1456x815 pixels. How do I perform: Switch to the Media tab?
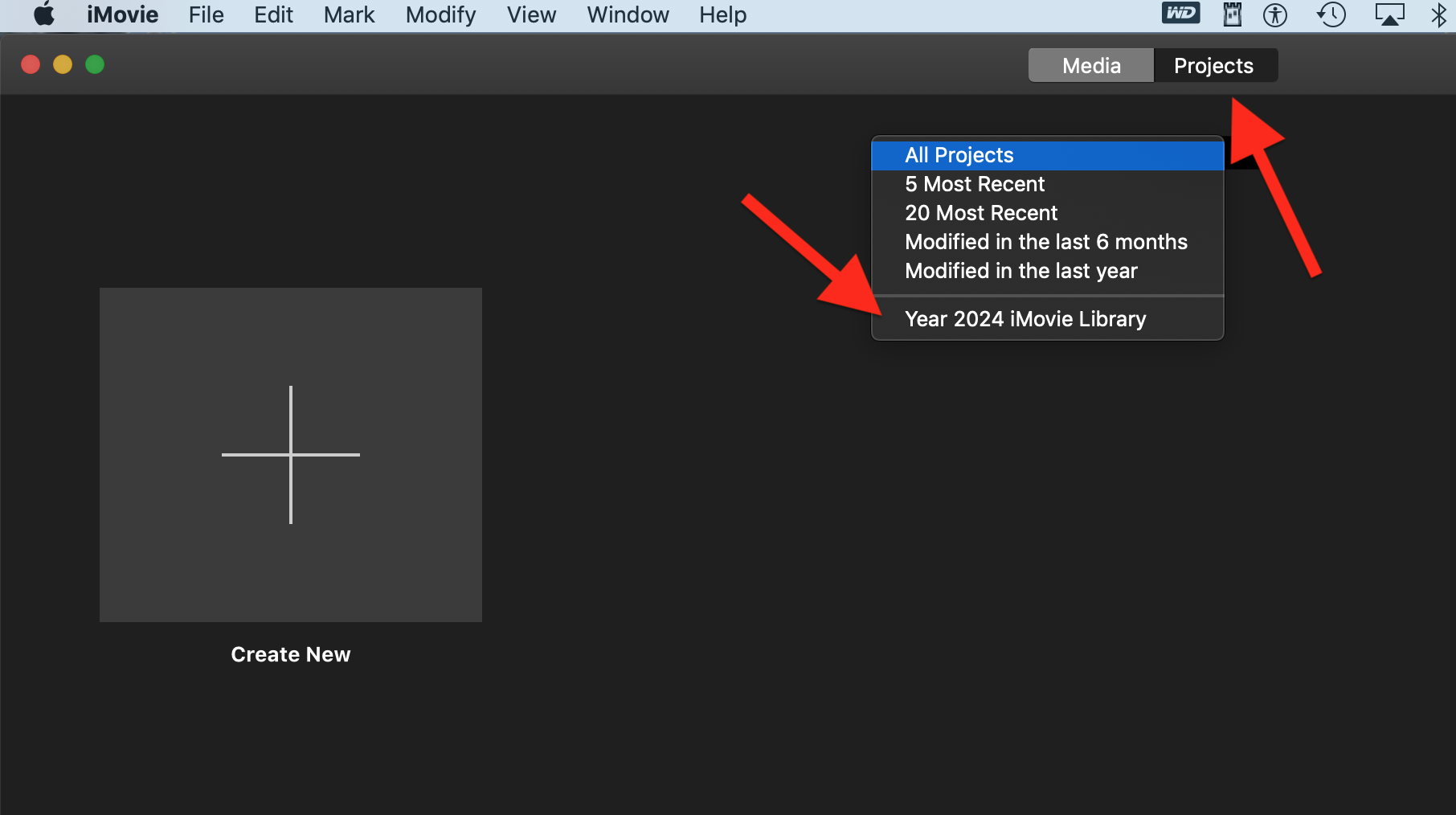click(1091, 65)
